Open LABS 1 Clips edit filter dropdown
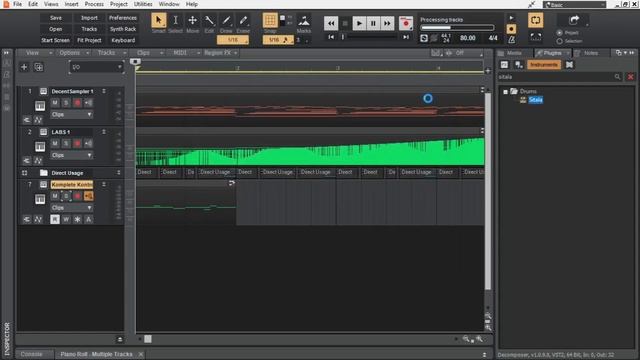Image resolution: width=640 pixels, height=360 pixels. click(71, 156)
